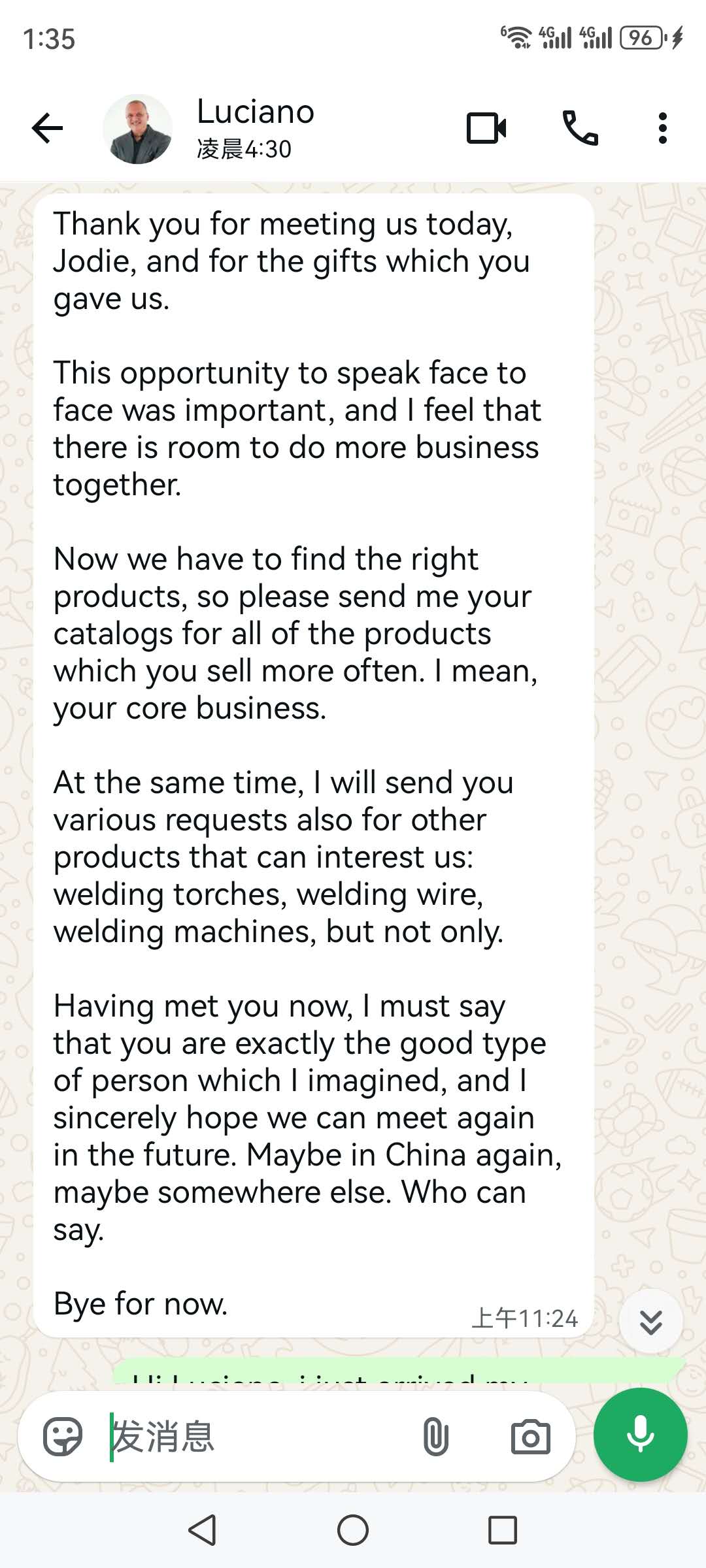This screenshot has height=1568, width=706.
Task: Open the attachment paperclip menu
Action: [436, 1437]
